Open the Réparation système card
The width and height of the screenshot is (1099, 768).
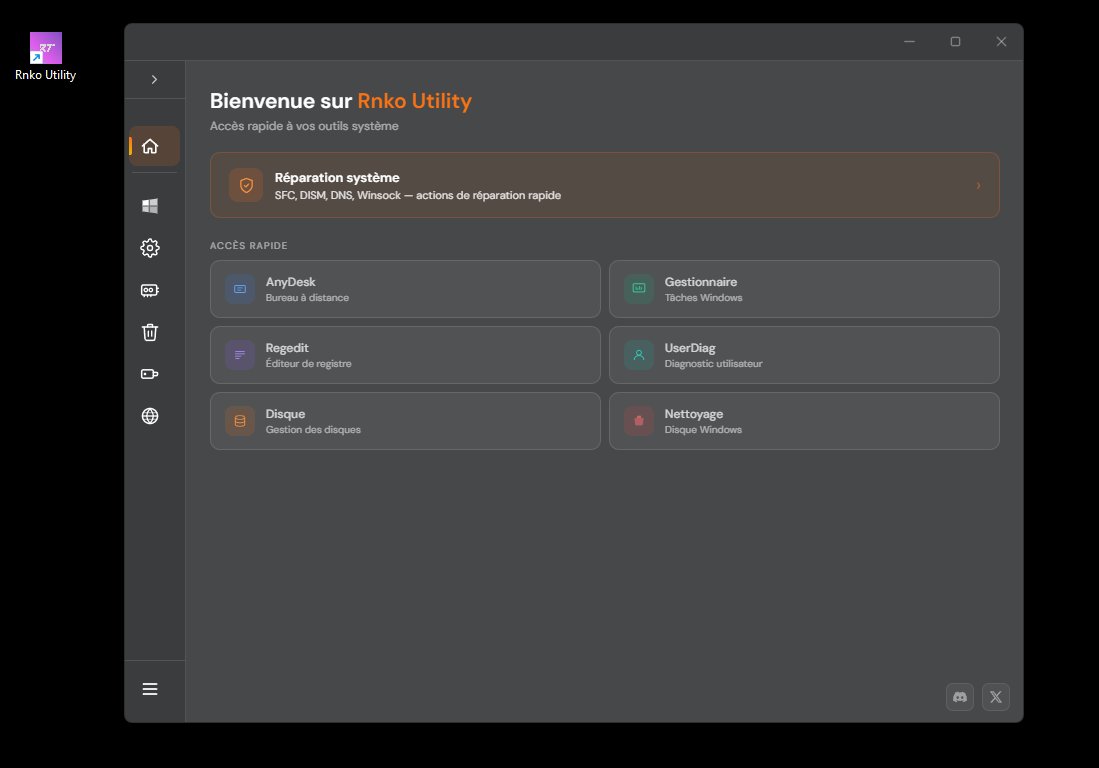click(x=604, y=185)
